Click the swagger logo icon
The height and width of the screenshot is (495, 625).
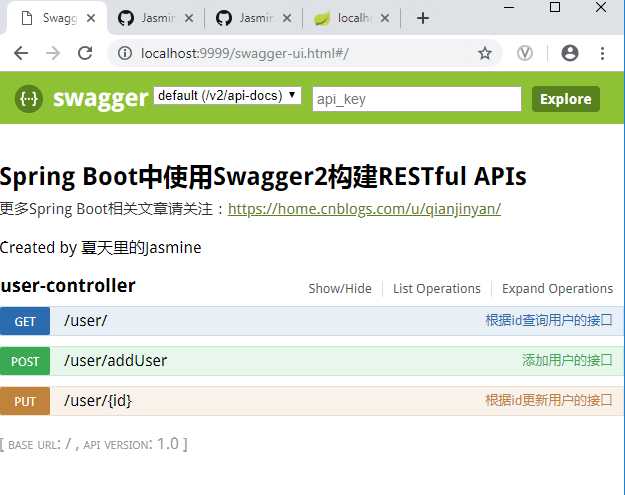28,98
